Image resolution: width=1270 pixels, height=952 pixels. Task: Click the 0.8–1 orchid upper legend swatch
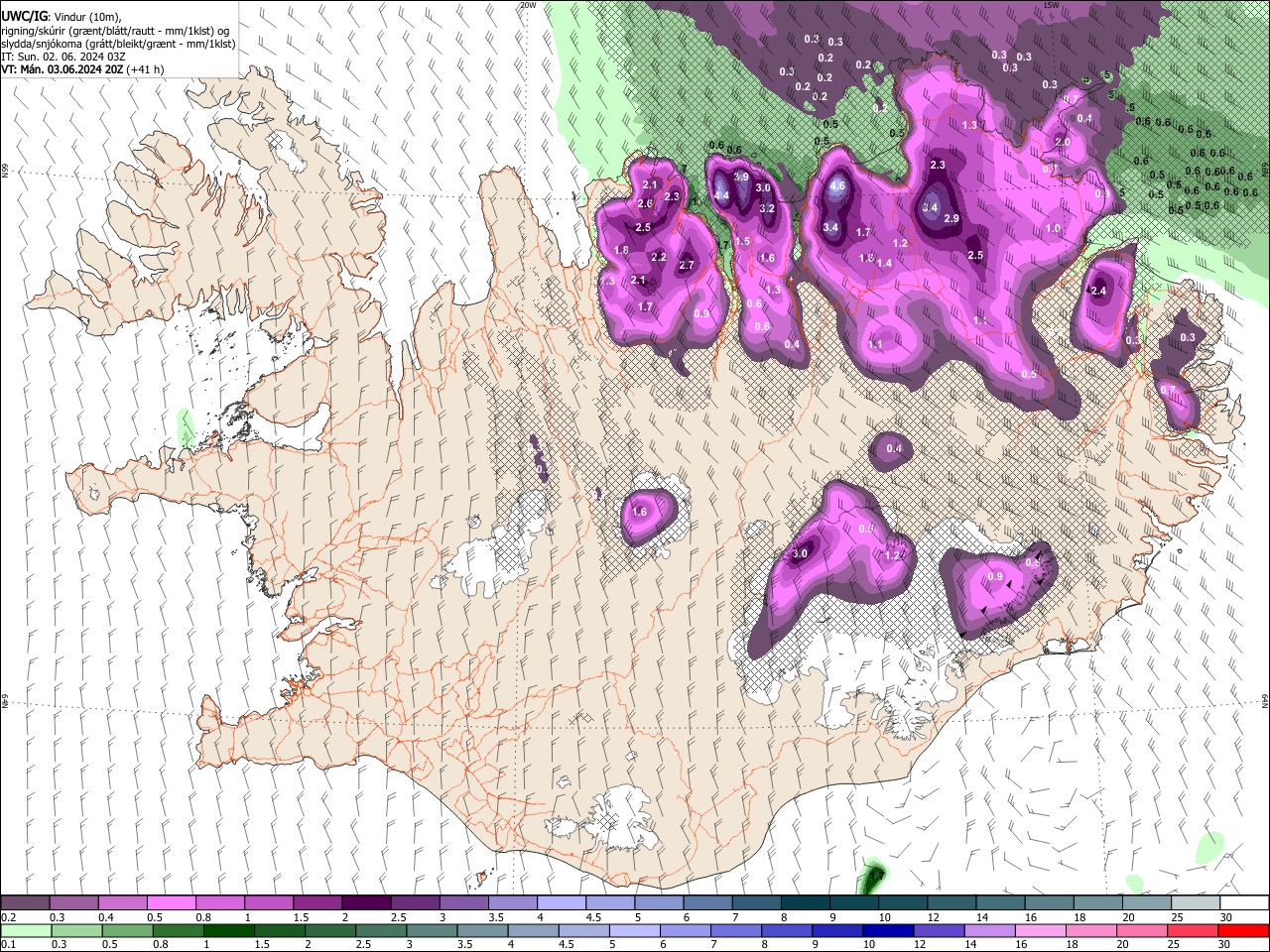tap(219, 903)
